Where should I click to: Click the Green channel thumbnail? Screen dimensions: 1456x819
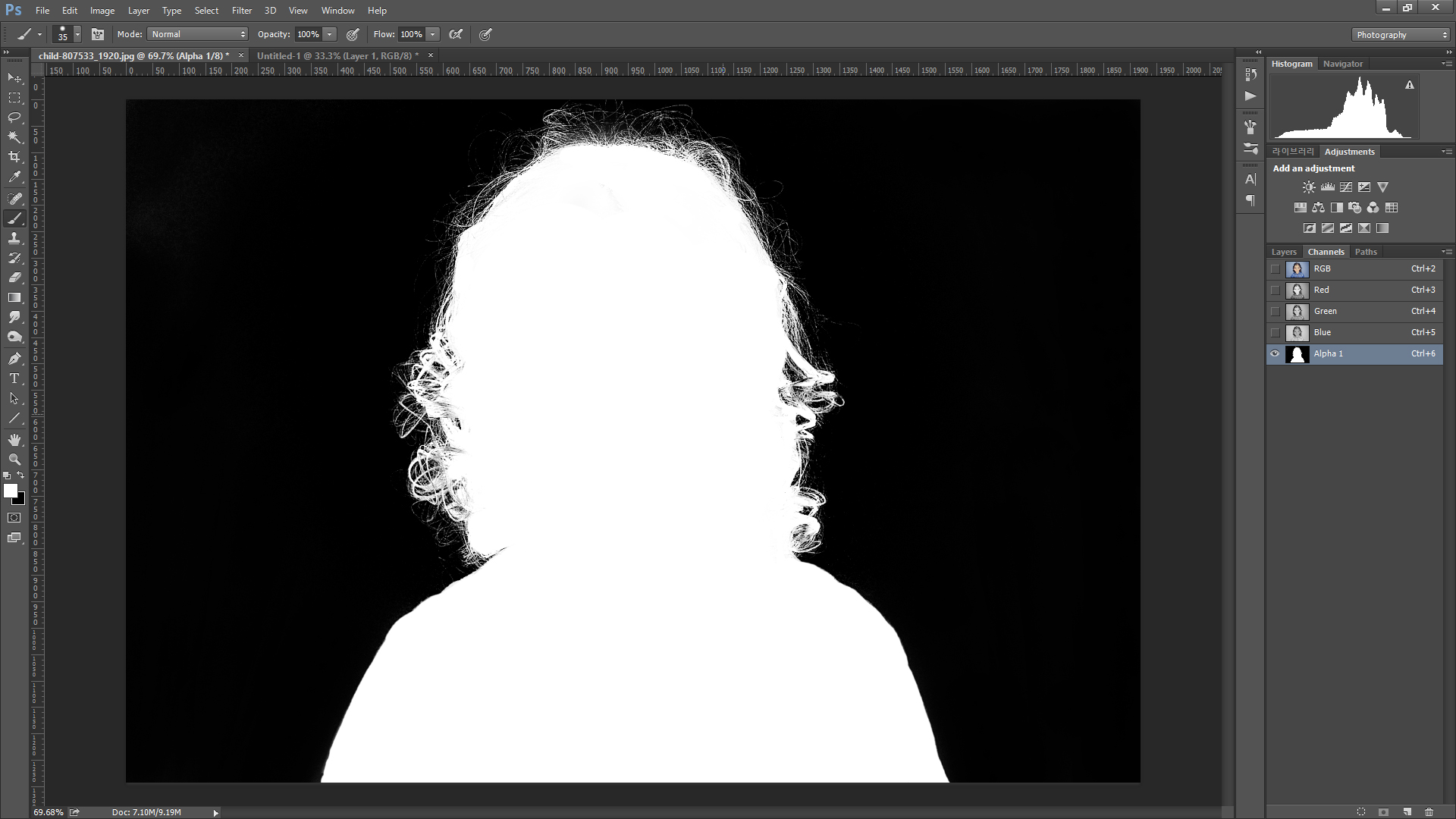1297,312
